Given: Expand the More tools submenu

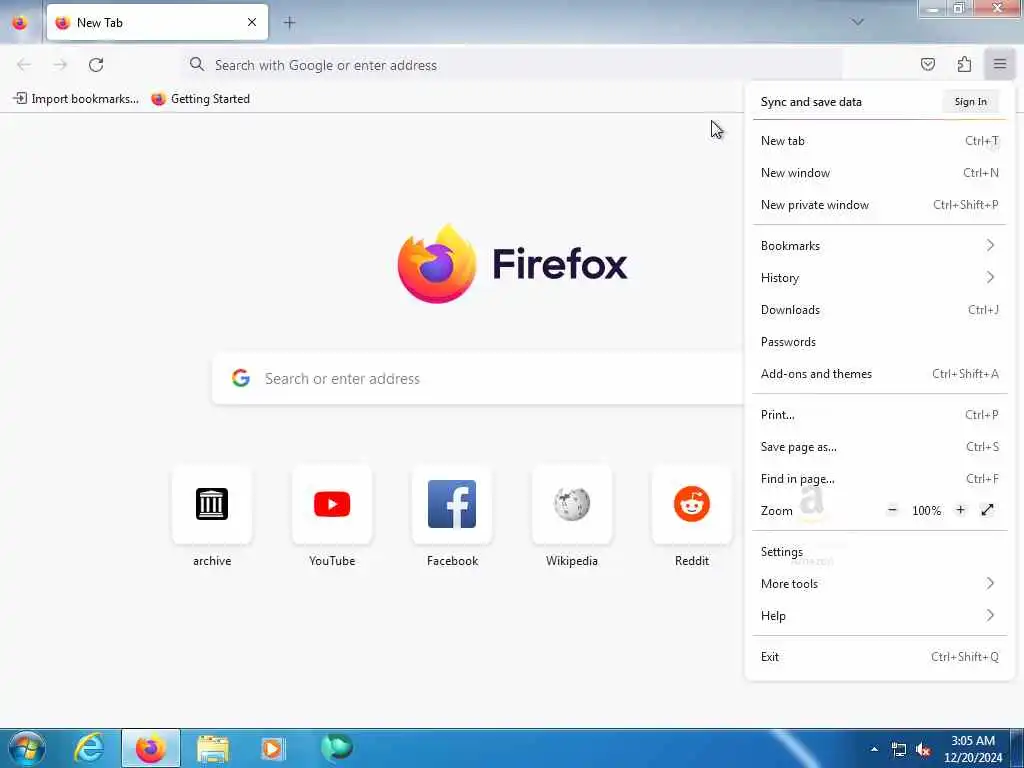Looking at the screenshot, I should (879, 584).
